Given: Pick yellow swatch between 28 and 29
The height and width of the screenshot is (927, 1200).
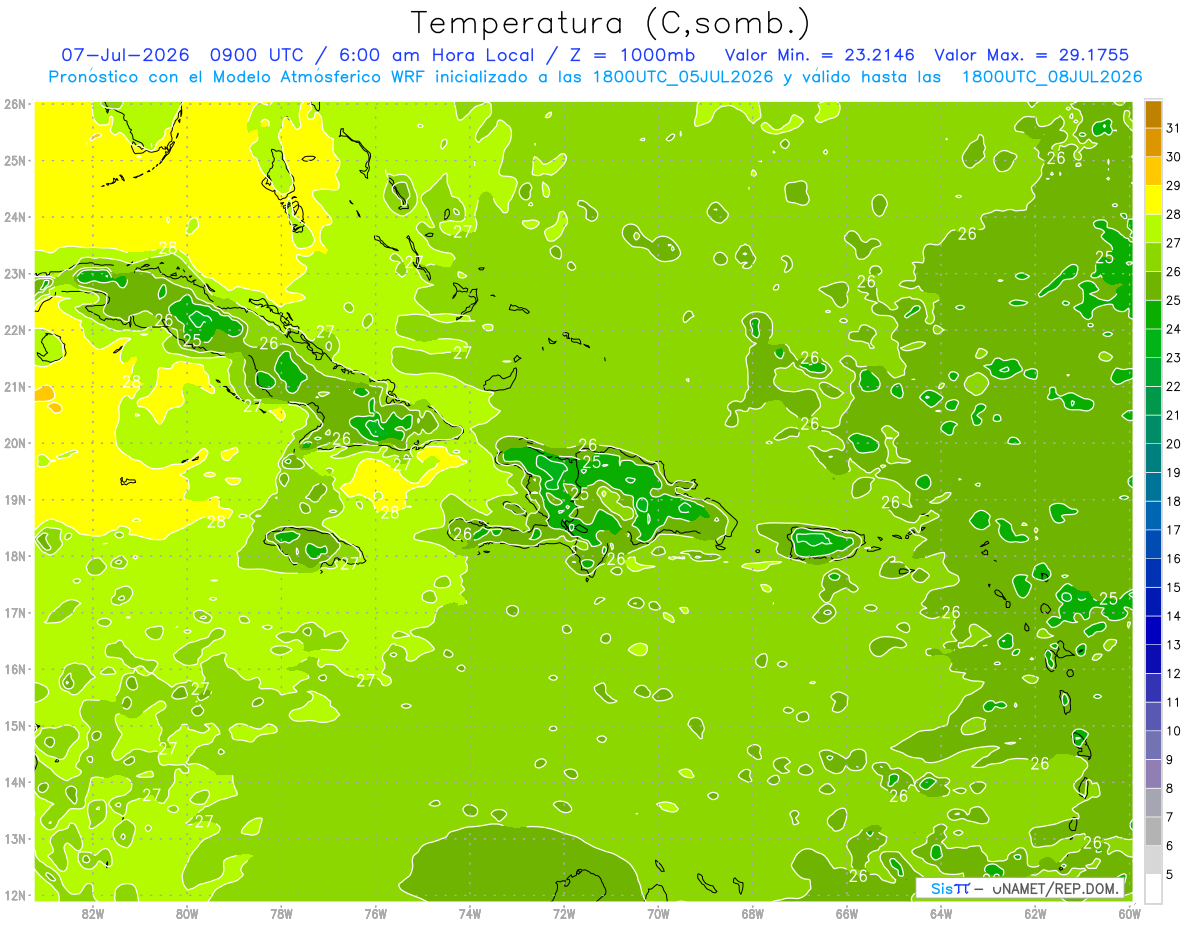Looking at the screenshot, I should tap(1153, 201).
